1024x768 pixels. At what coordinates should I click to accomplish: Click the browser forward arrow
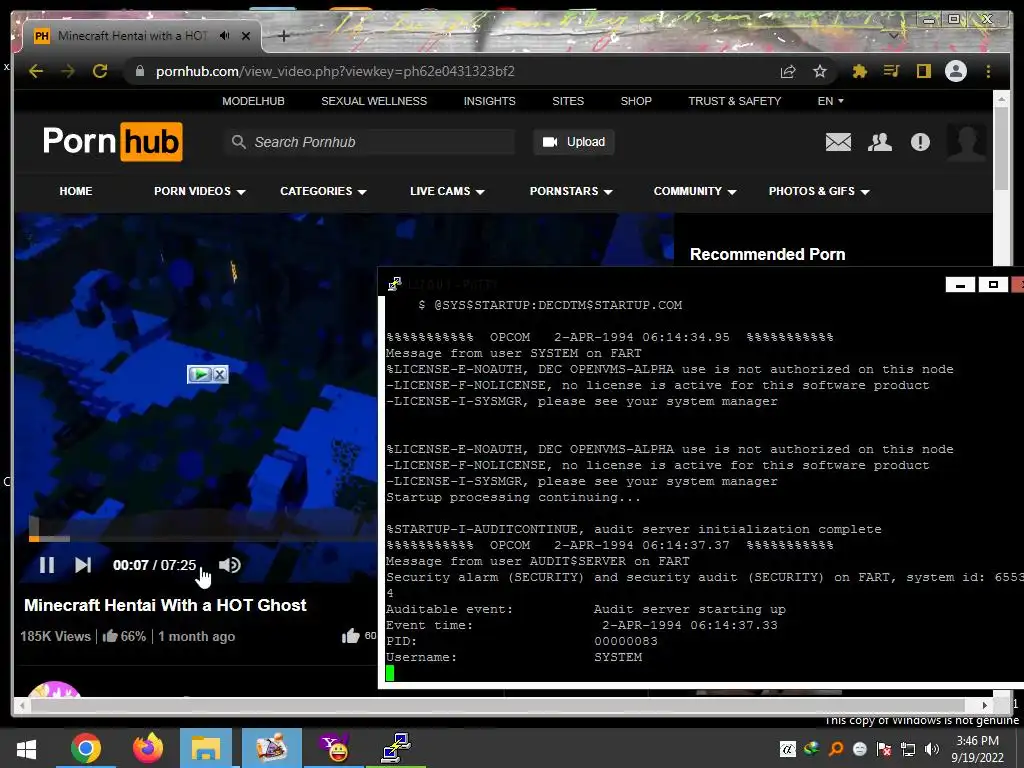(x=68, y=71)
